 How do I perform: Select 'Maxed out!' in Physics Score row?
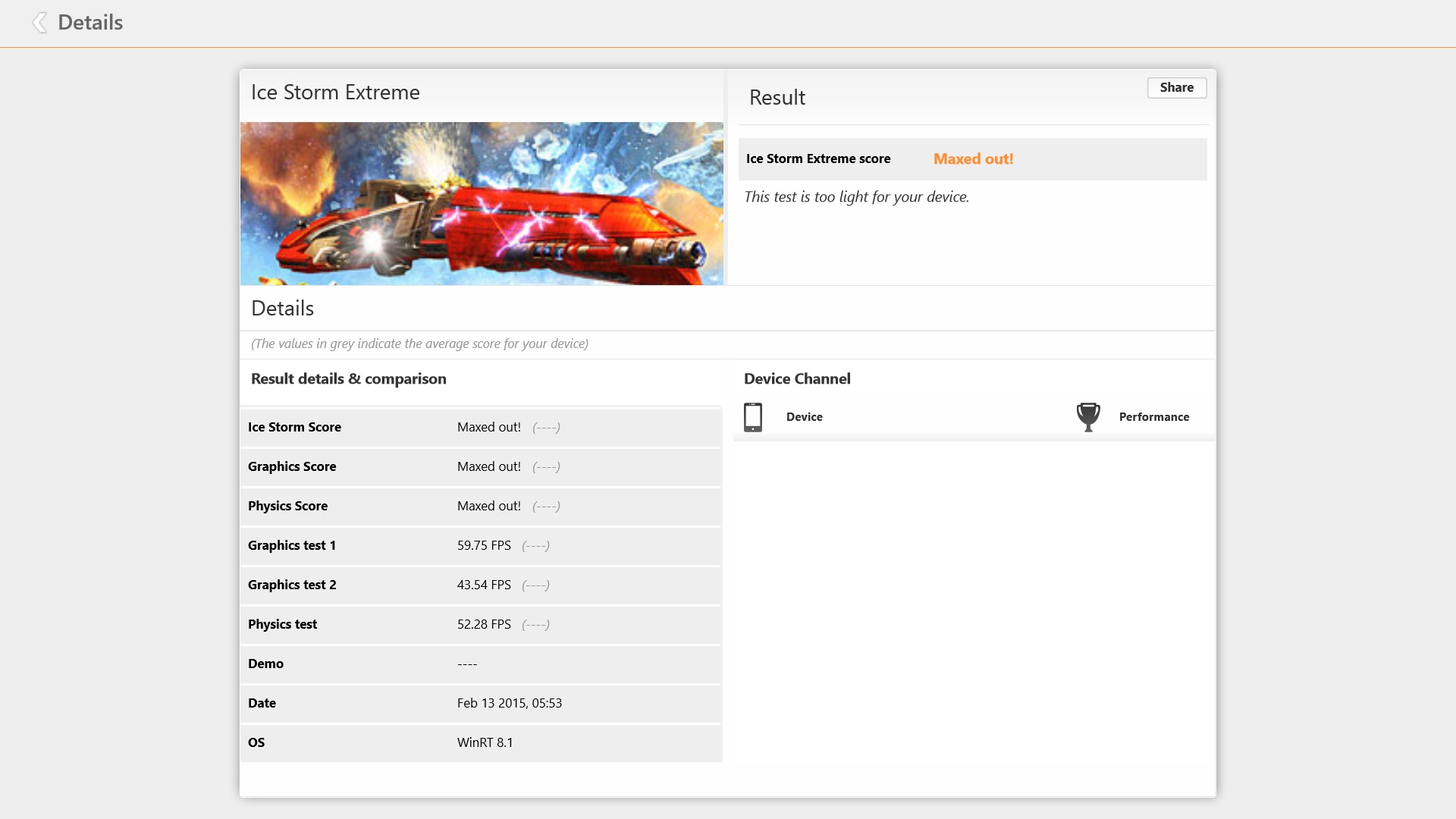pos(489,507)
